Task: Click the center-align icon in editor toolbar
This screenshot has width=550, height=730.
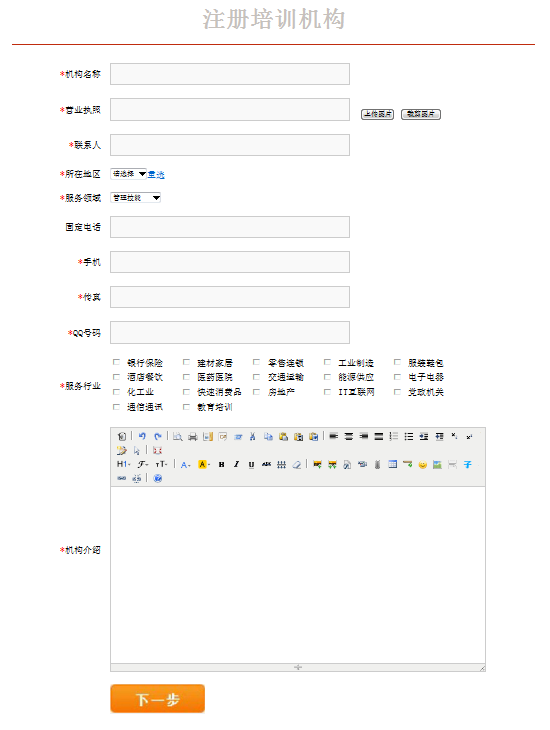Action: coord(349,436)
